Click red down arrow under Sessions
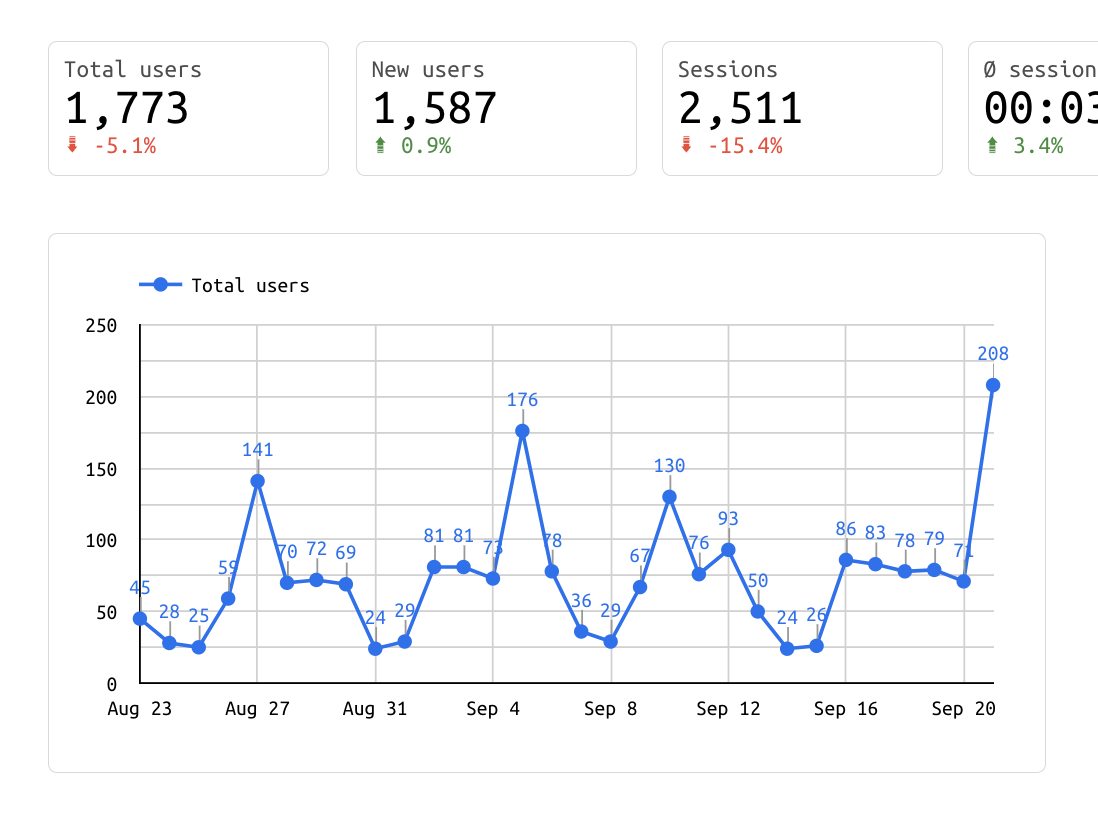This screenshot has height=820, width=1098. [x=685, y=146]
